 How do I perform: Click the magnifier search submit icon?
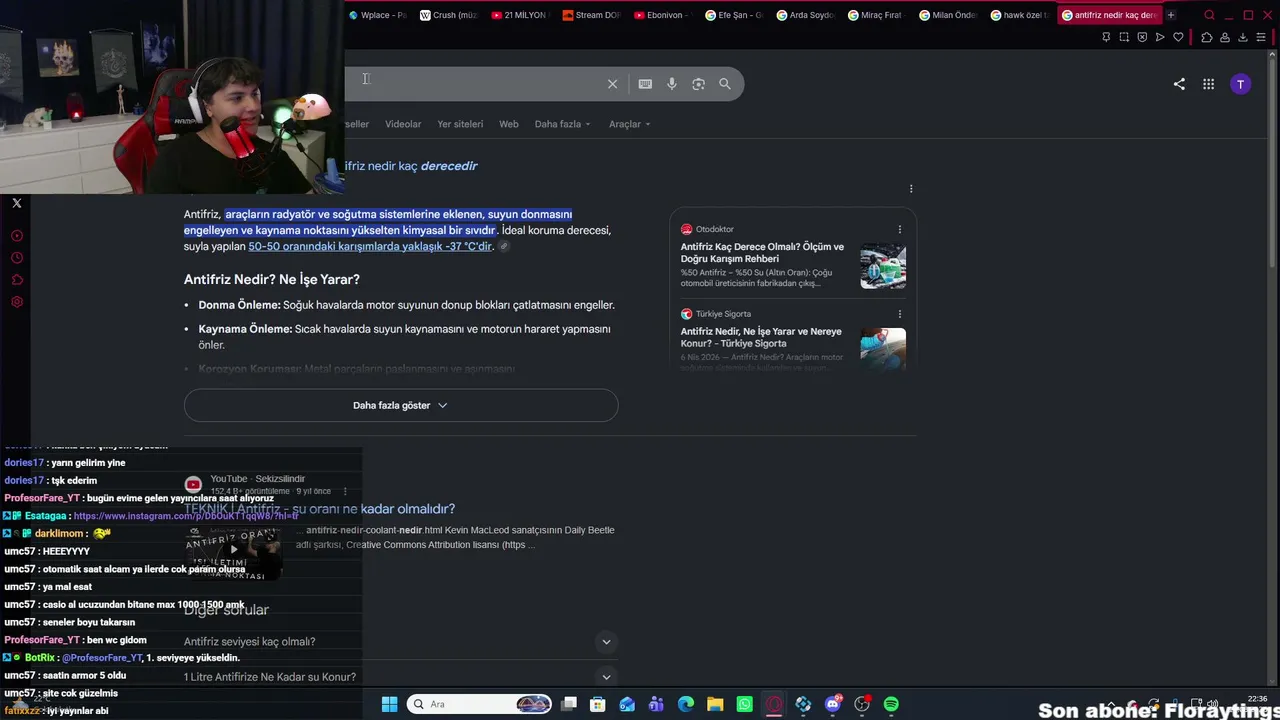pos(725,84)
